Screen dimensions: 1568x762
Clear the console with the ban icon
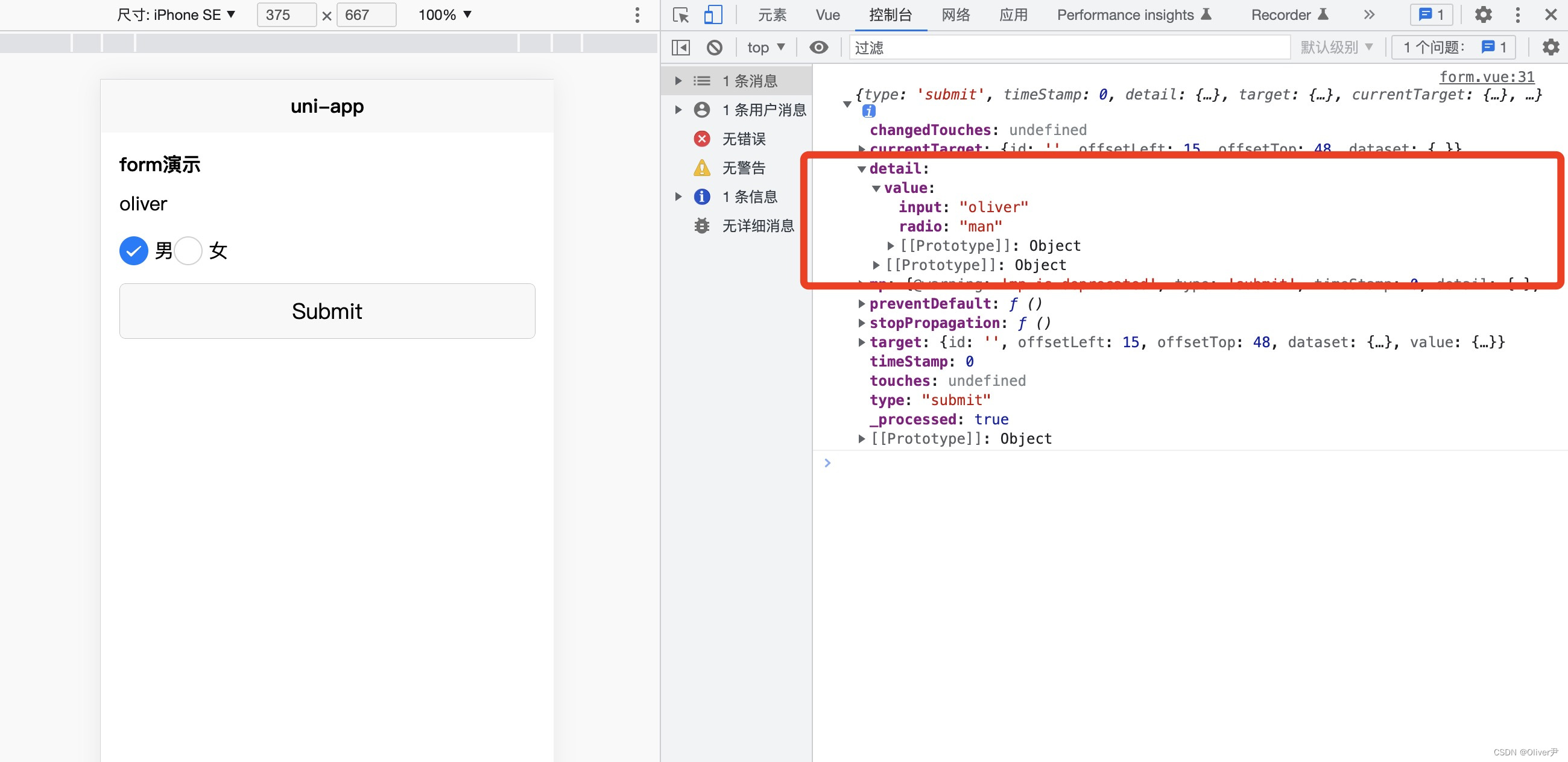pyautogui.click(x=715, y=47)
